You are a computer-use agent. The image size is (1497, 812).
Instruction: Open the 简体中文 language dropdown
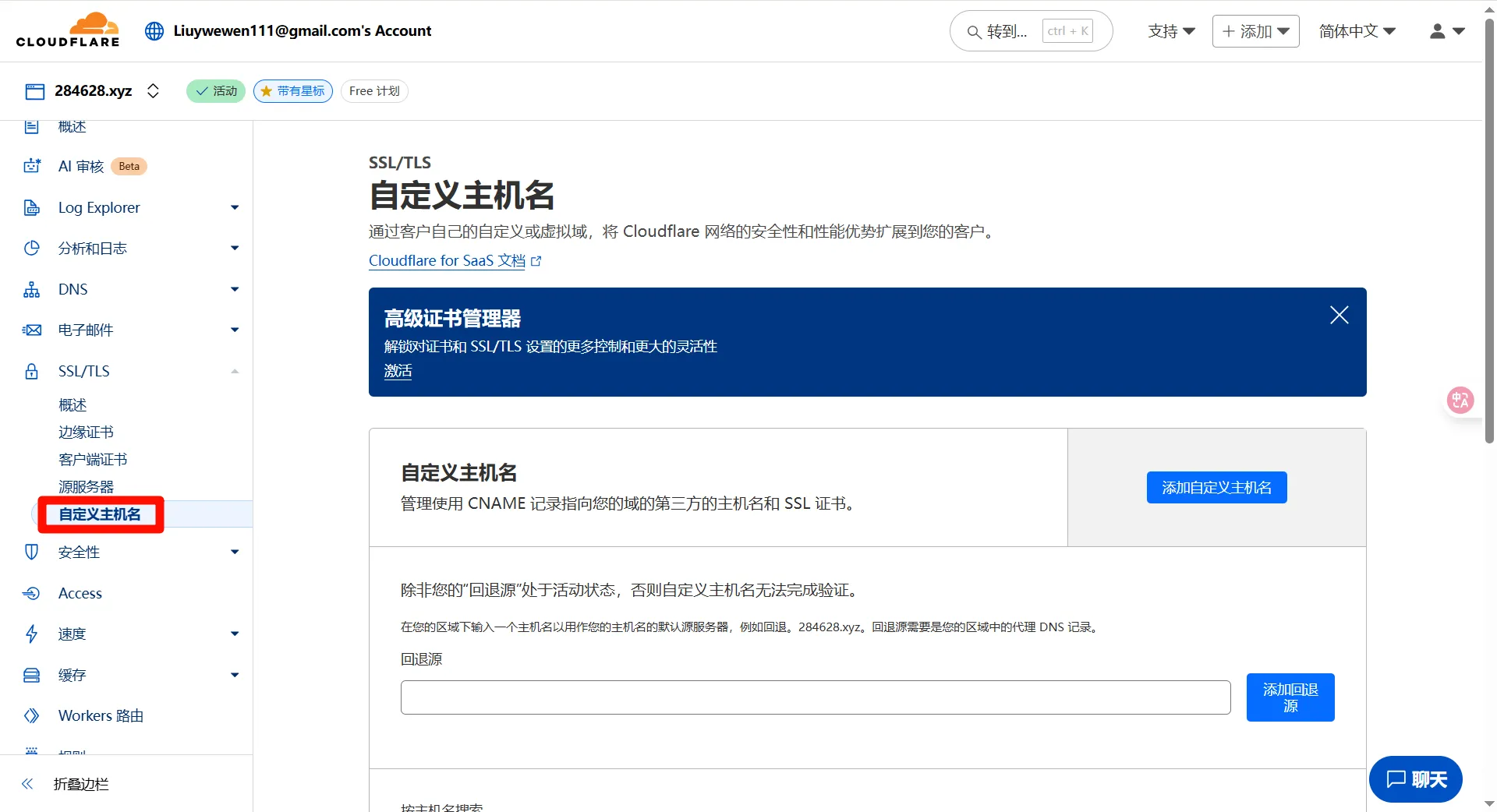(x=1357, y=31)
